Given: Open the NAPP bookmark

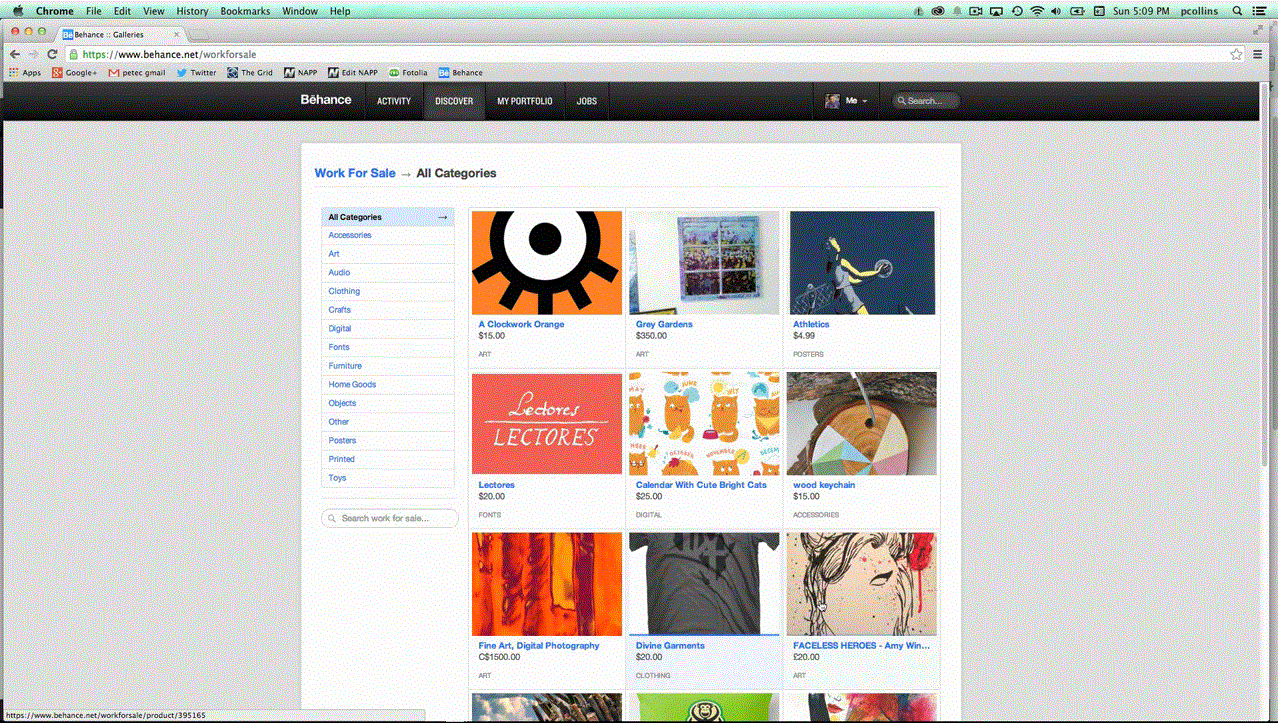Looking at the screenshot, I should [301, 72].
